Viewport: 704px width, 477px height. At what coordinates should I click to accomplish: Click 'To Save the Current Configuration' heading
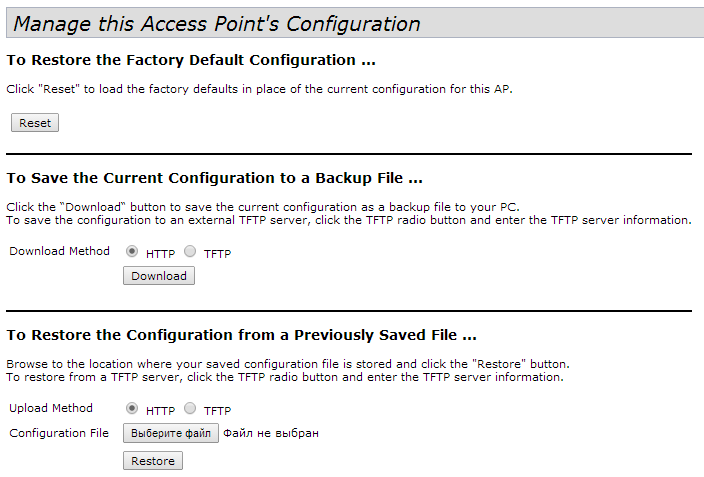tap(214, 178)
